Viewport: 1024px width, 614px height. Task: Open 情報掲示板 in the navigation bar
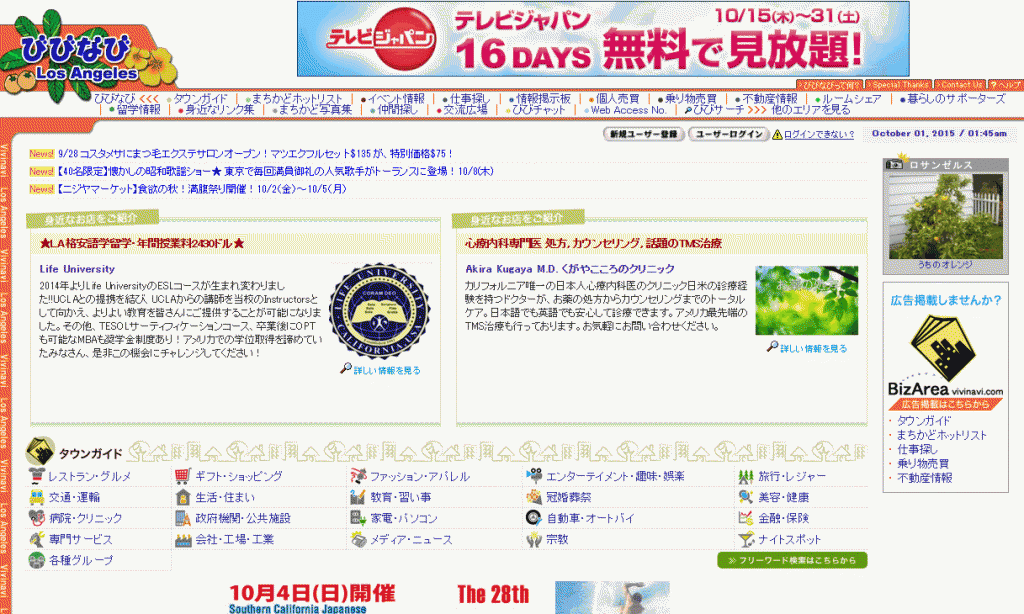point(543,99)
